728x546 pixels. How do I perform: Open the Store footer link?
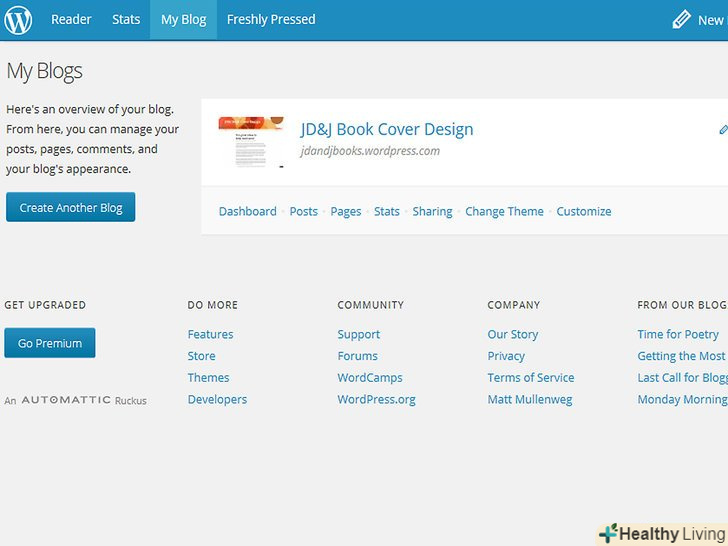coord(202,356)
